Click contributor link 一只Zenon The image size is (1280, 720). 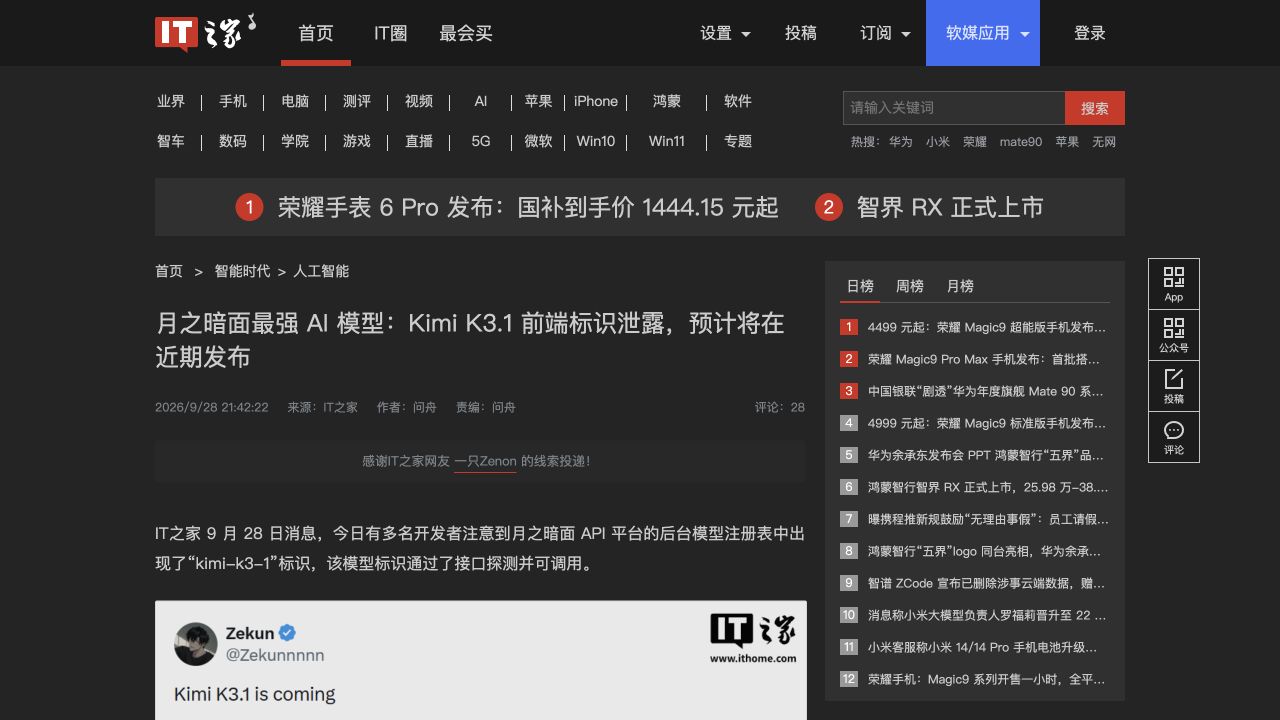tap(485, 461)
